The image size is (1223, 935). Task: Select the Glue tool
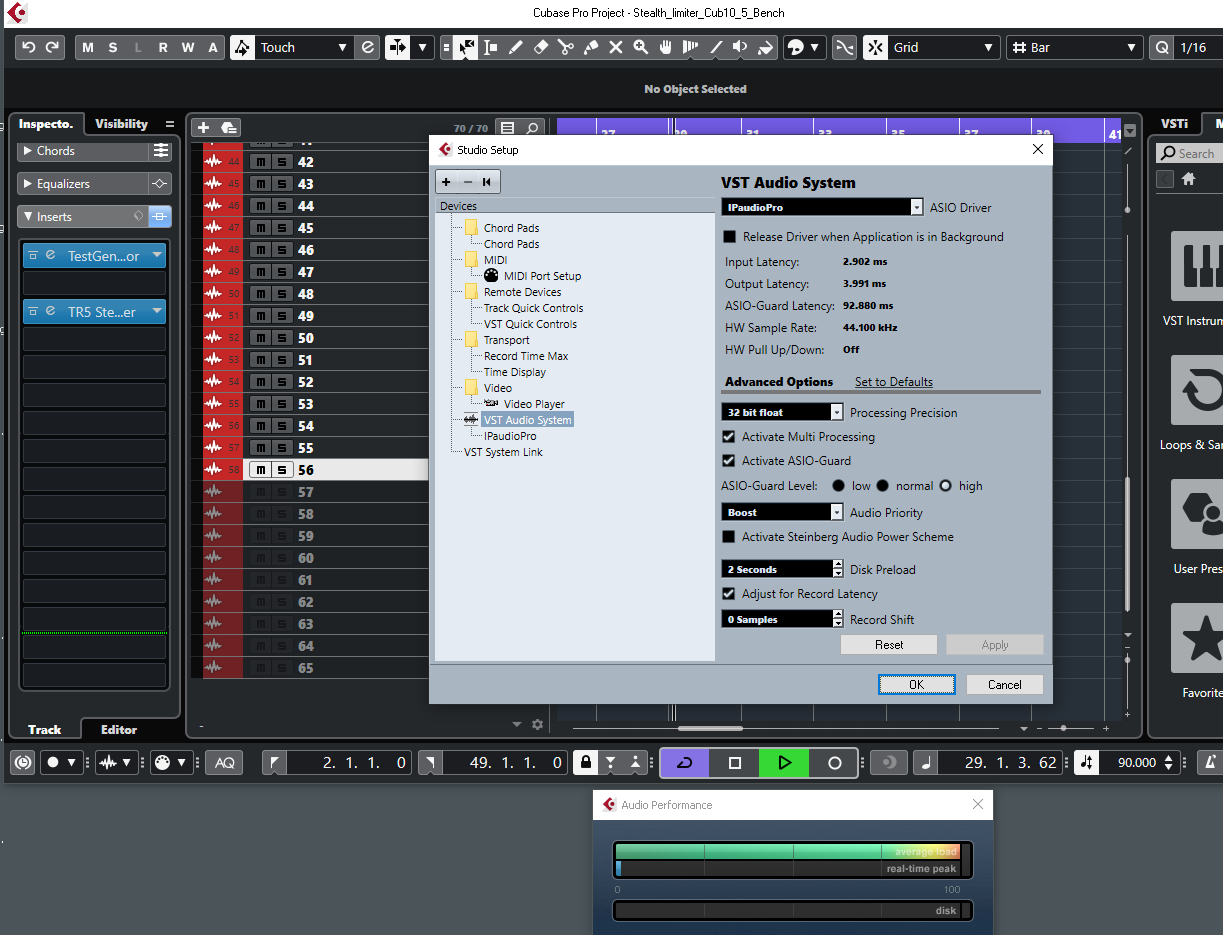(x=591, y=47)
